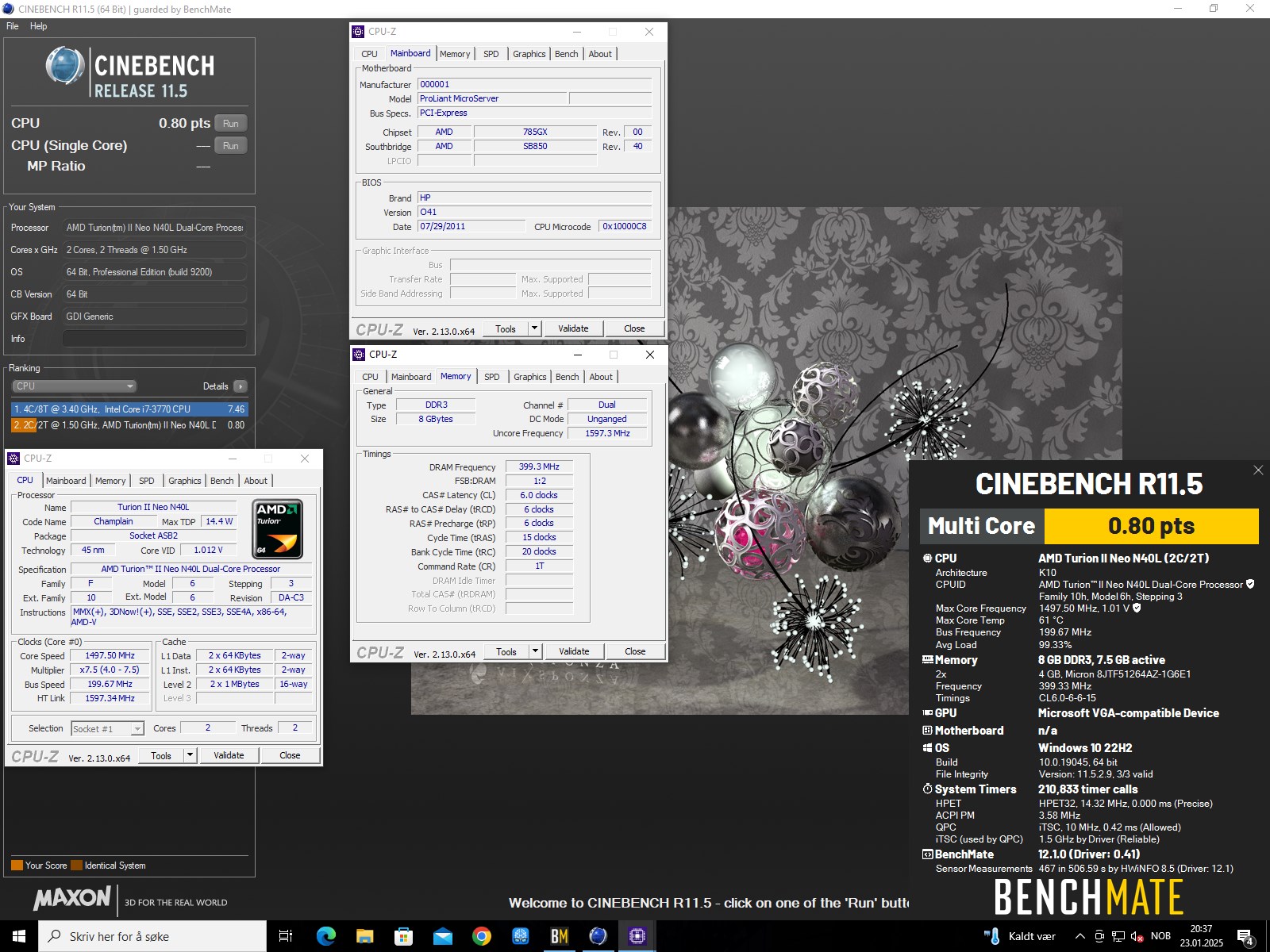Show hidden system tray icons

(1079, 936)
